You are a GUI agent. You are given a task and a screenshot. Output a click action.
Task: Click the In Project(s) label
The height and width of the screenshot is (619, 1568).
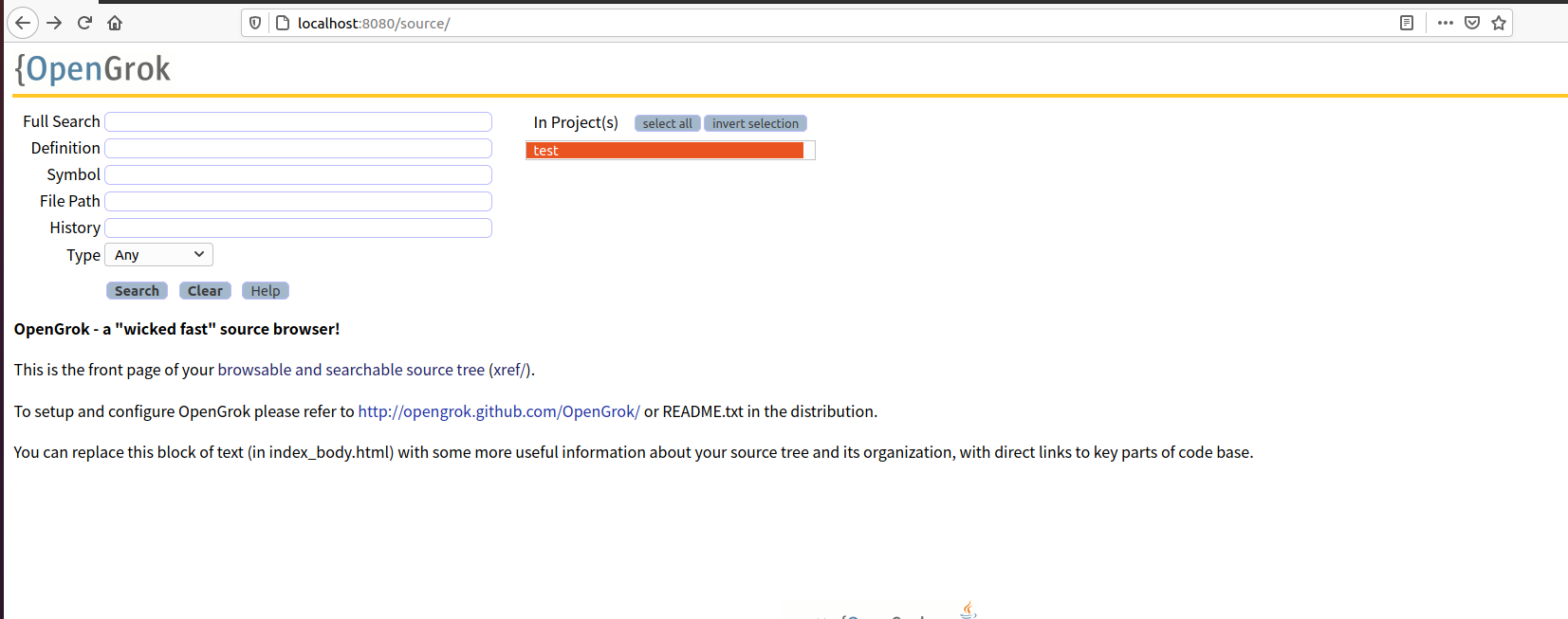click(x=576, y=122)
